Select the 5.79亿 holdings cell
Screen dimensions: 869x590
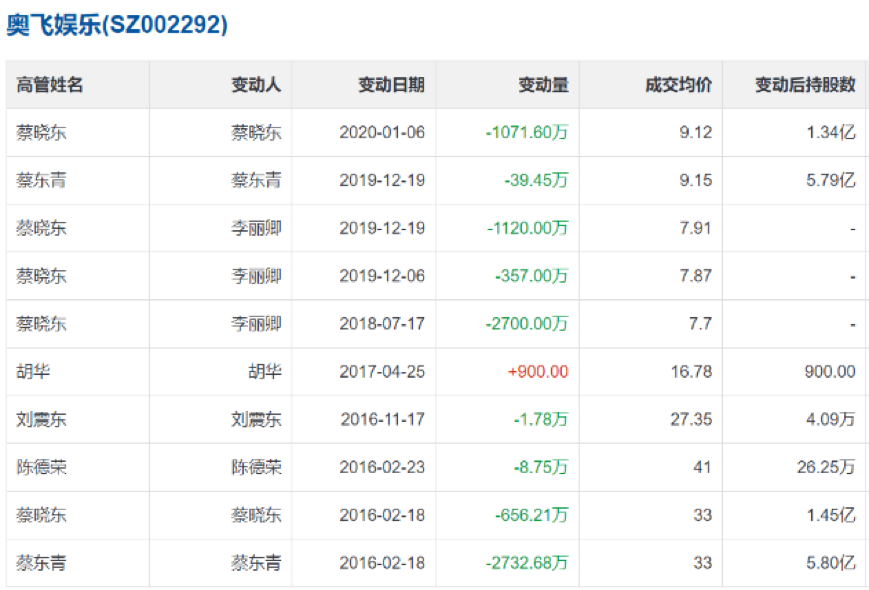[x=831, y=180]
